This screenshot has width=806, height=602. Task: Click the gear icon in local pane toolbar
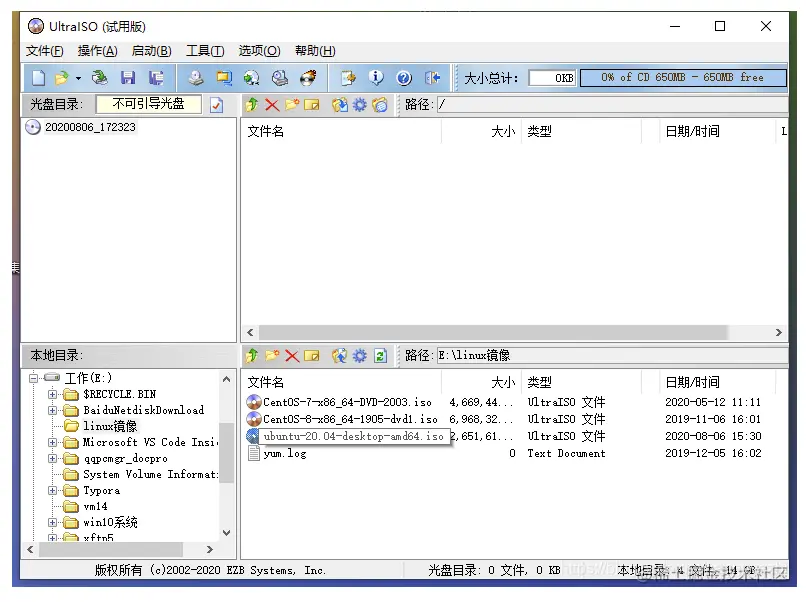coord(359,356)
